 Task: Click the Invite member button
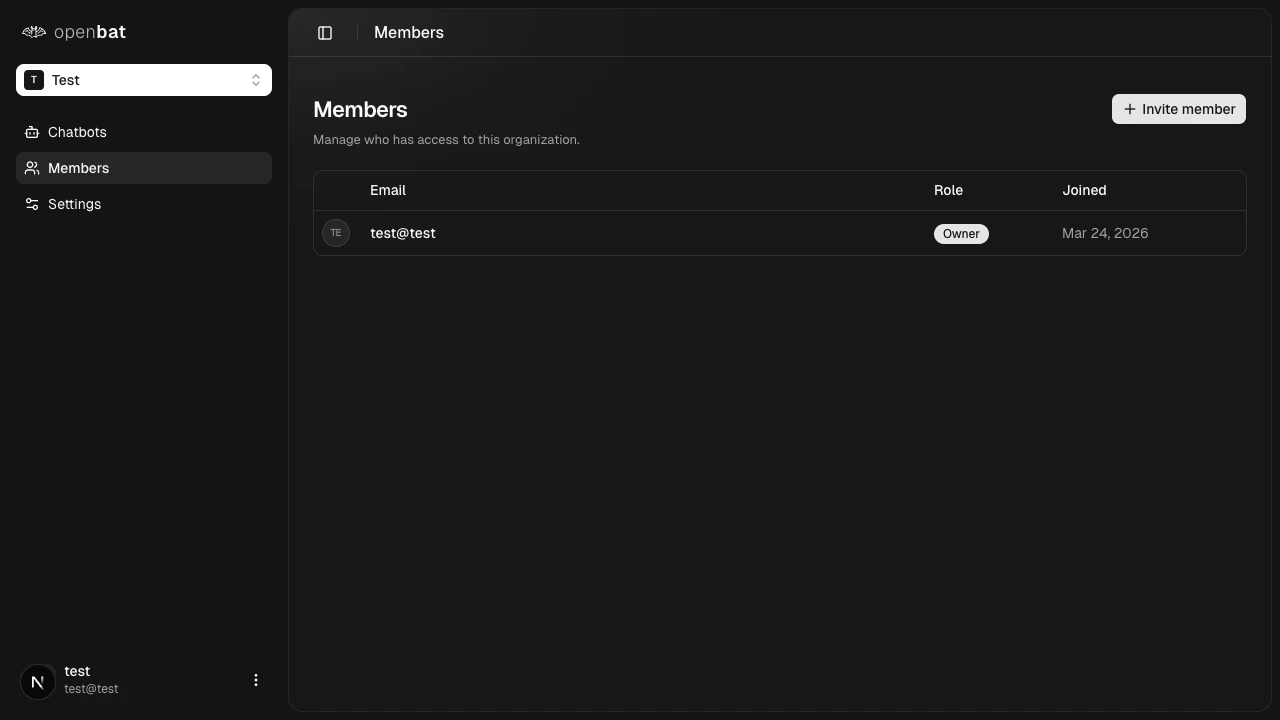1179,109
